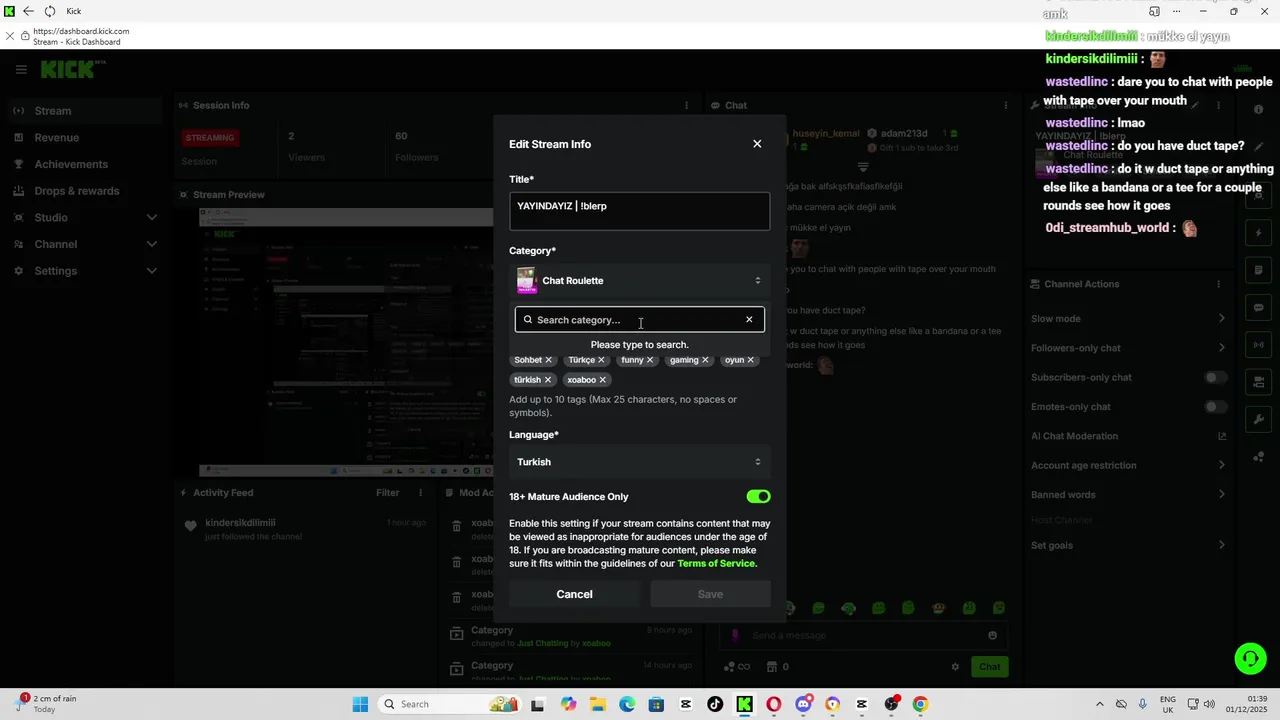This screenshot has height=720, width=1280.
Task: Open the green support chat bubble
Action: click(1250, 658)
